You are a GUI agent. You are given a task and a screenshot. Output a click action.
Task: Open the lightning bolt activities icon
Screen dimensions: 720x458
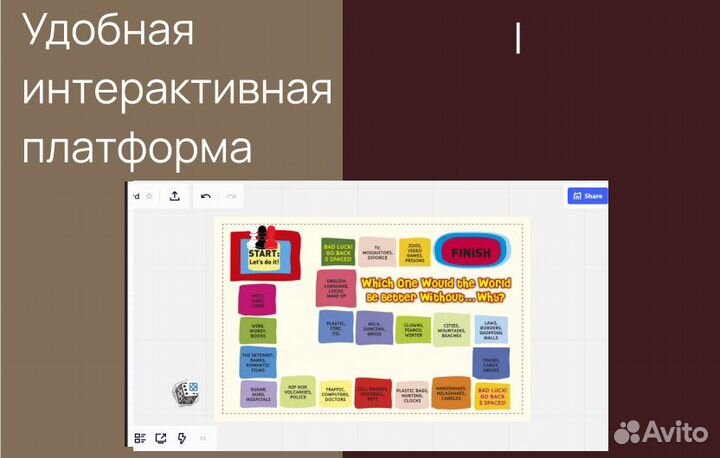pos(182,438)
